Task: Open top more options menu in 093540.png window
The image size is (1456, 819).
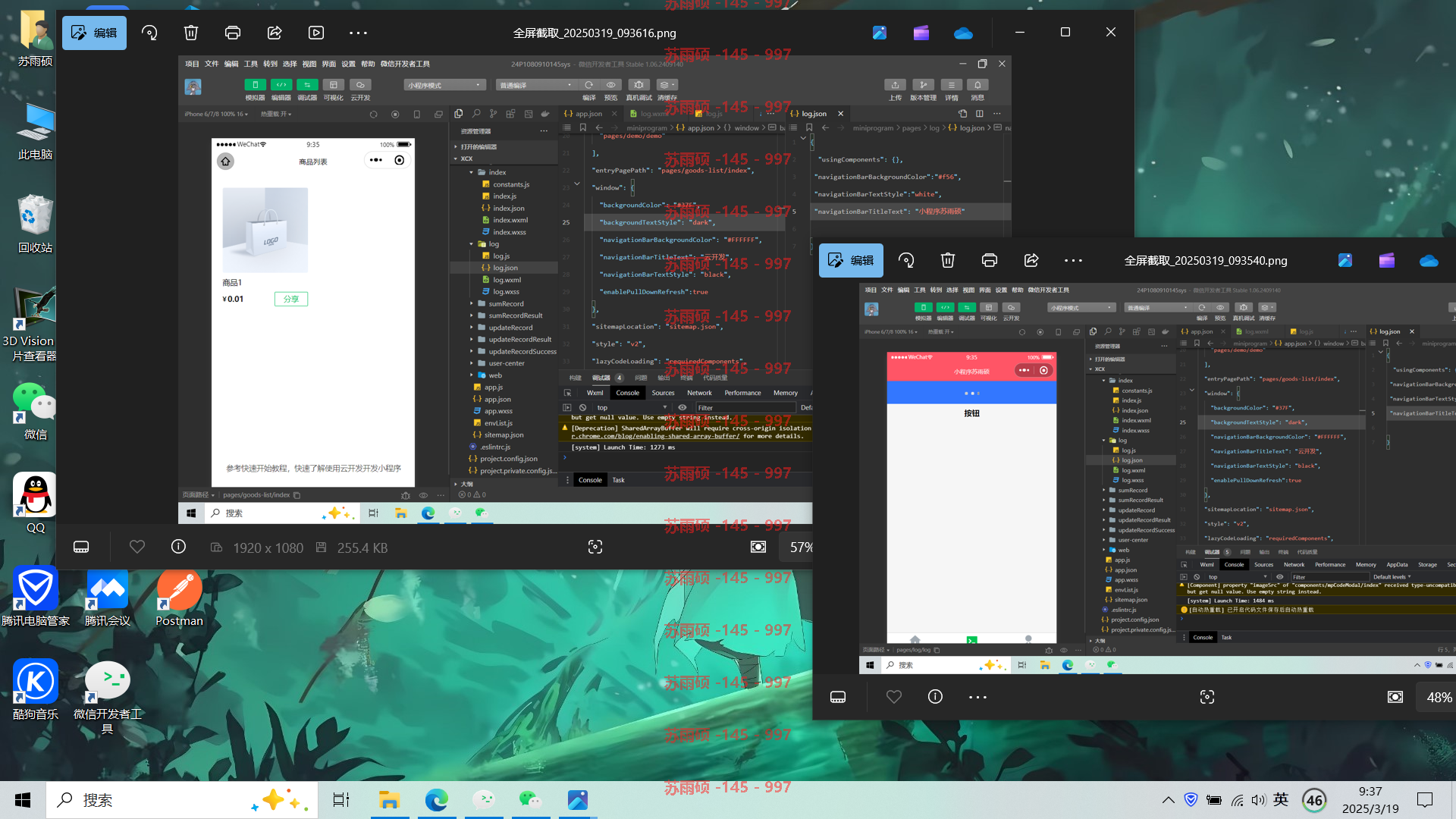Action: pos(1073,260)
